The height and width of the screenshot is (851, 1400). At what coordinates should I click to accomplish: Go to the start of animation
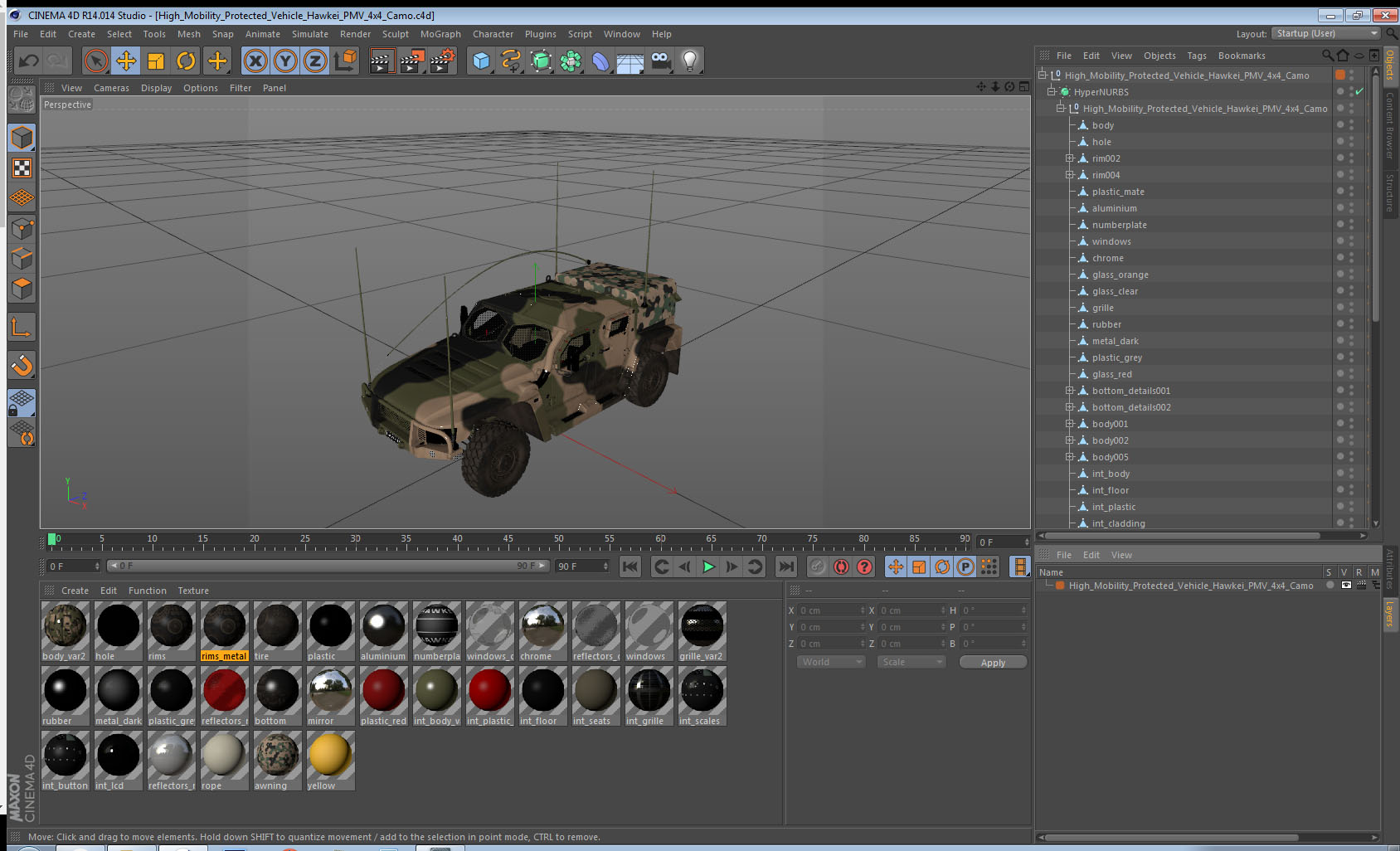tap(630, 567)
